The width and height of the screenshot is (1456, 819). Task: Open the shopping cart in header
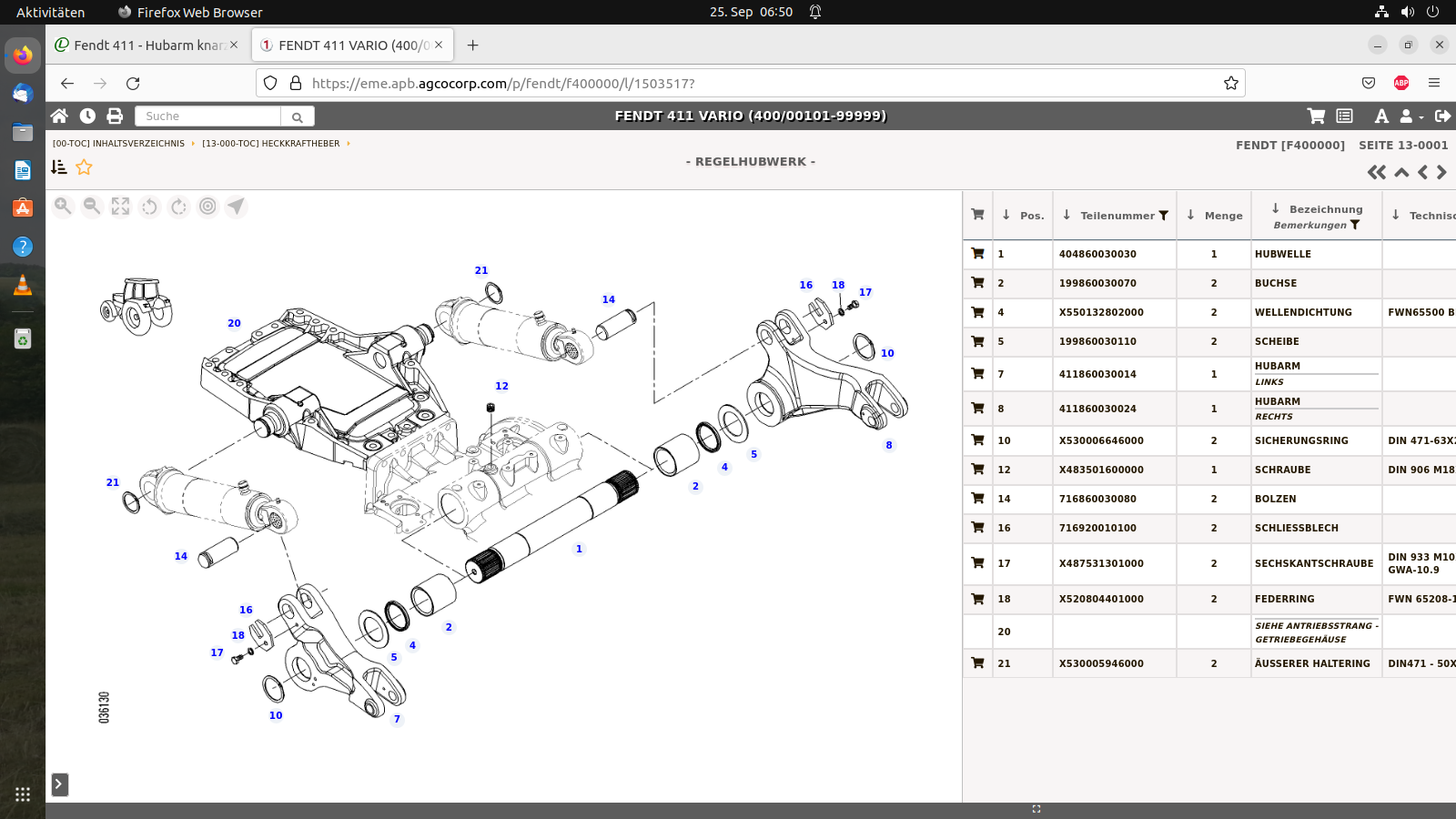coord(1316,116)
